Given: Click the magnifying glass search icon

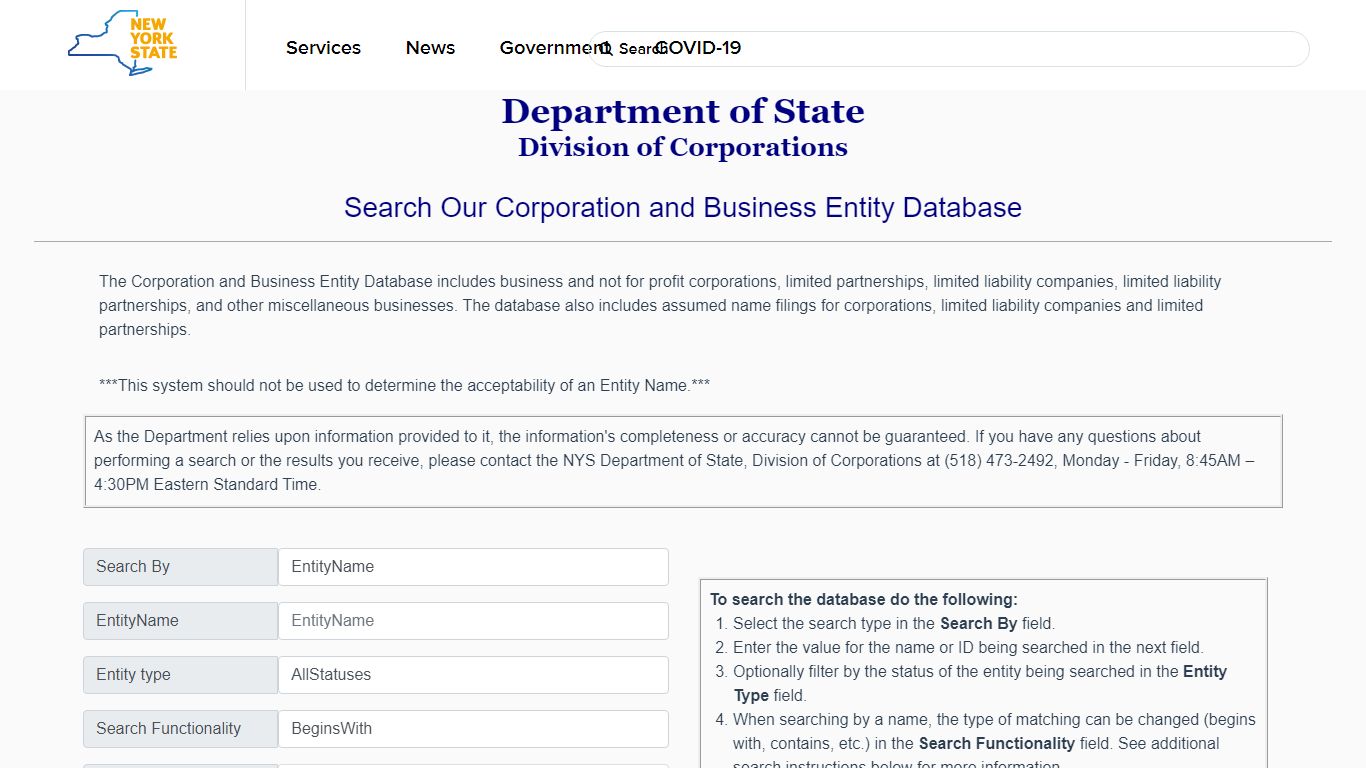Looking at the screenshot, I should pyautogui.click(x=605, y=49).
